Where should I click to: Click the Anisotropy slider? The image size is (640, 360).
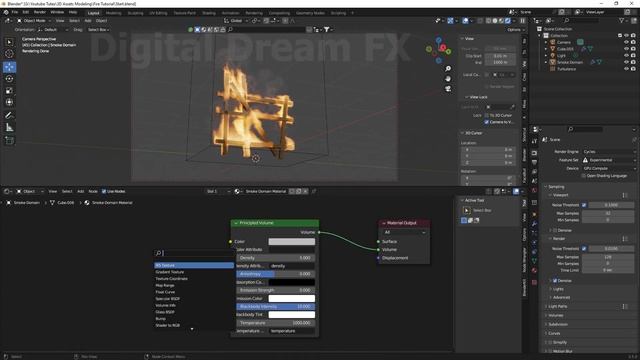tap(276, 274)
